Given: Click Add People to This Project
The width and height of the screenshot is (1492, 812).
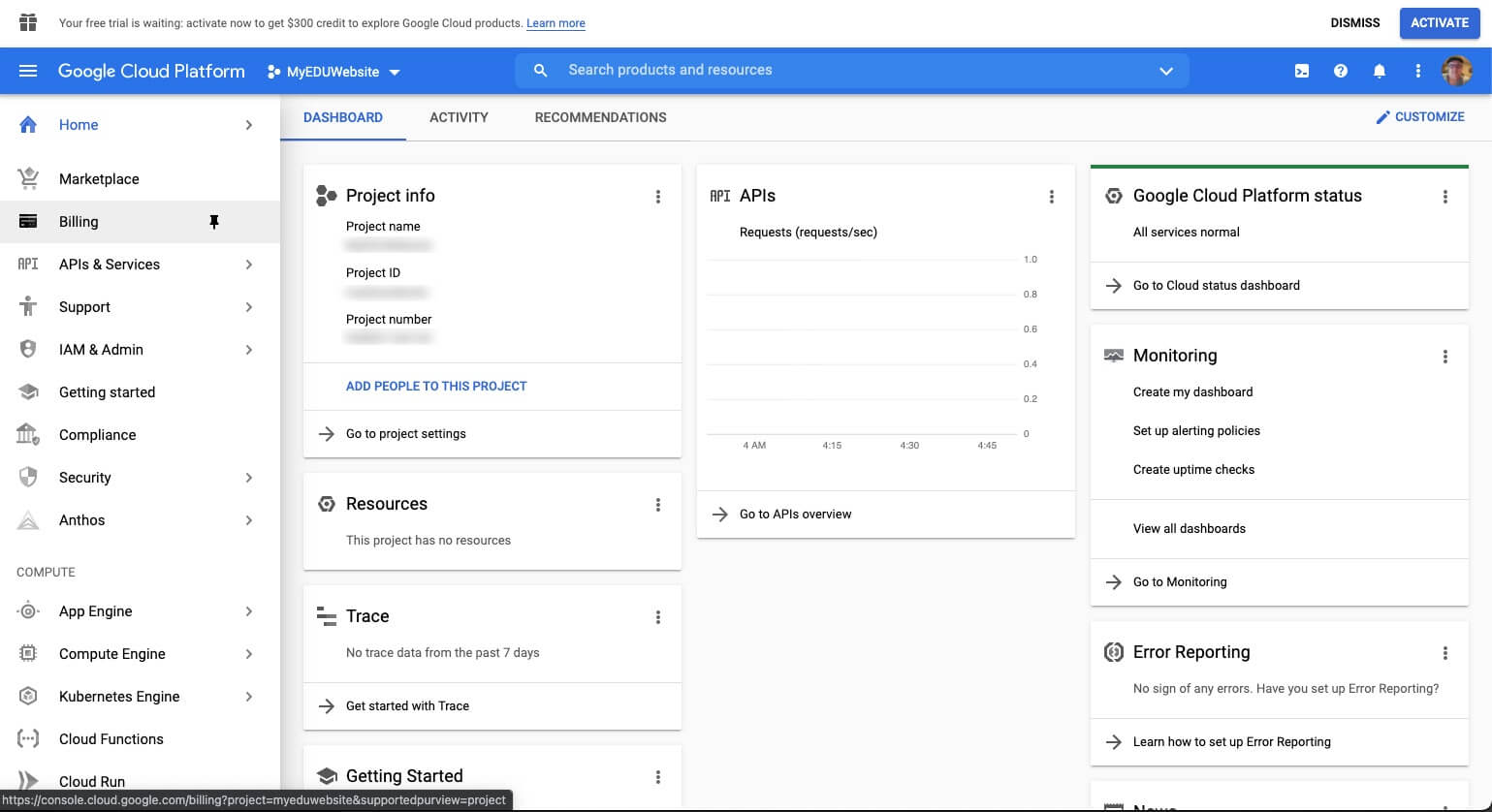Looking at the screenshot, I should [x=436, y=386].
